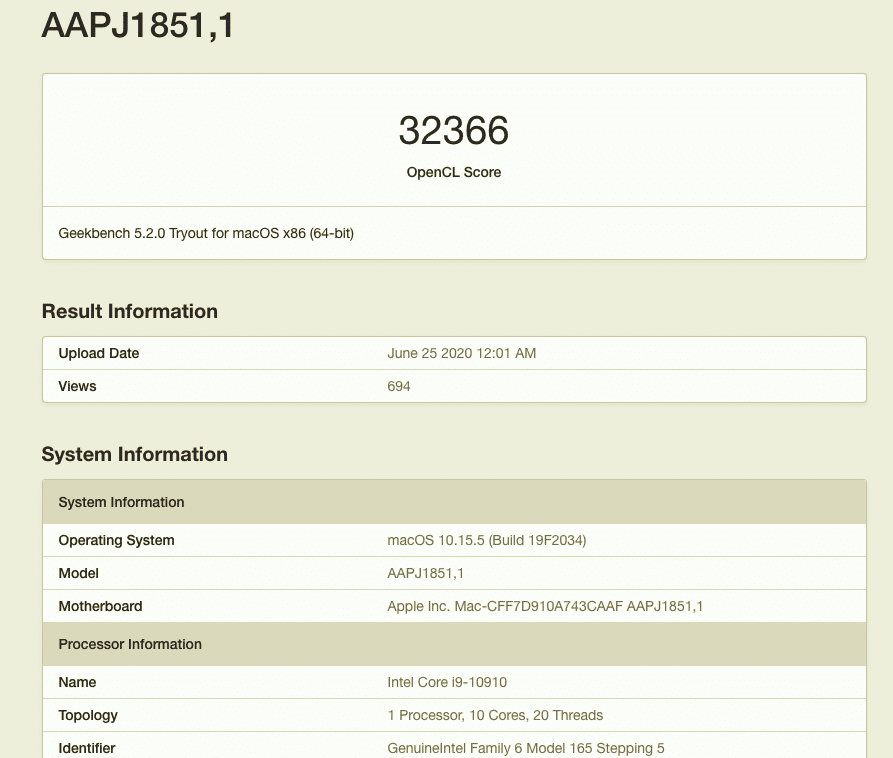Click the topology value with 10 Cores
The width and height of the screenshot is (893, 758).
495,715
